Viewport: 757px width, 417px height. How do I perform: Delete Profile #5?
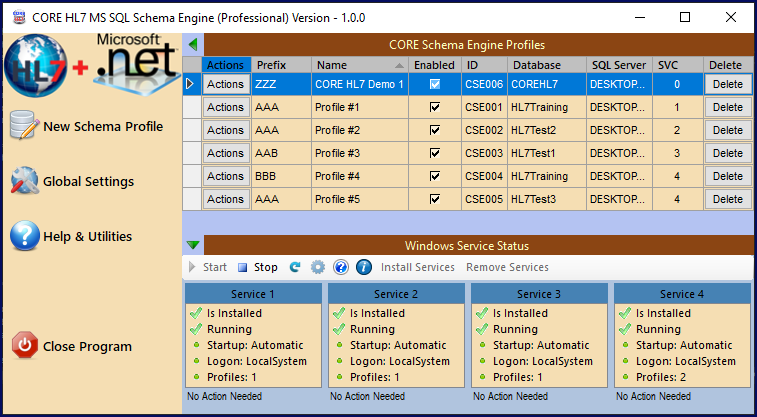coord(728,199)
